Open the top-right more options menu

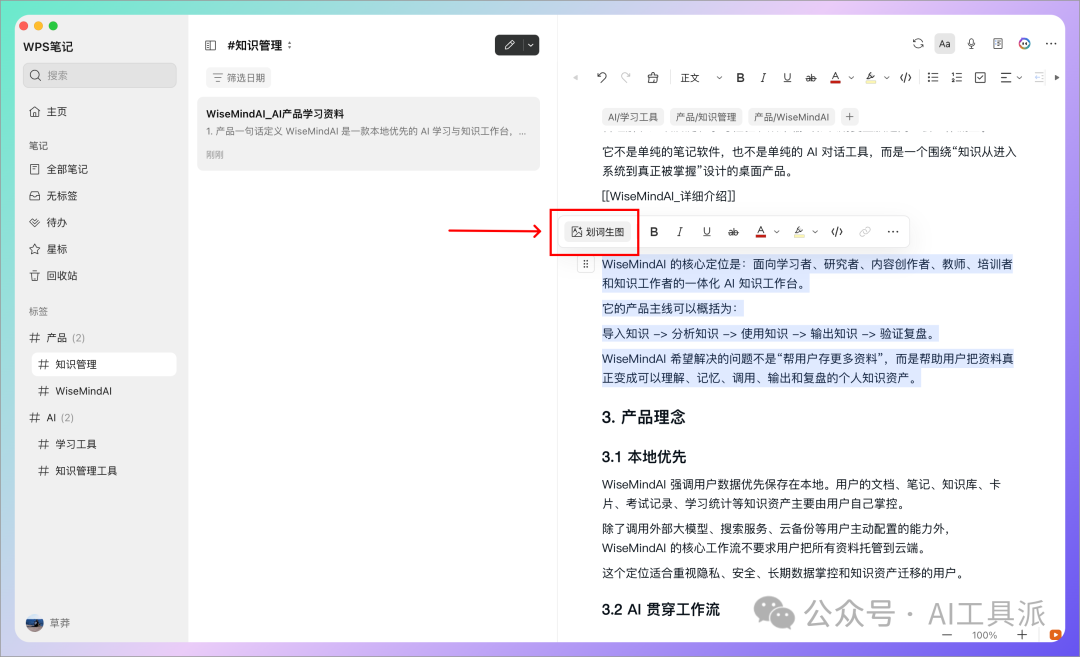(1050, 43)
